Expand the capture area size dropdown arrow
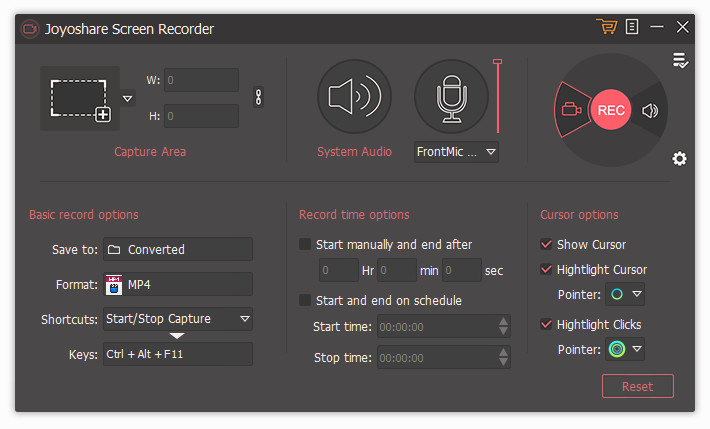Viewport: 710px width, 429px height. (x=128, y=98)
